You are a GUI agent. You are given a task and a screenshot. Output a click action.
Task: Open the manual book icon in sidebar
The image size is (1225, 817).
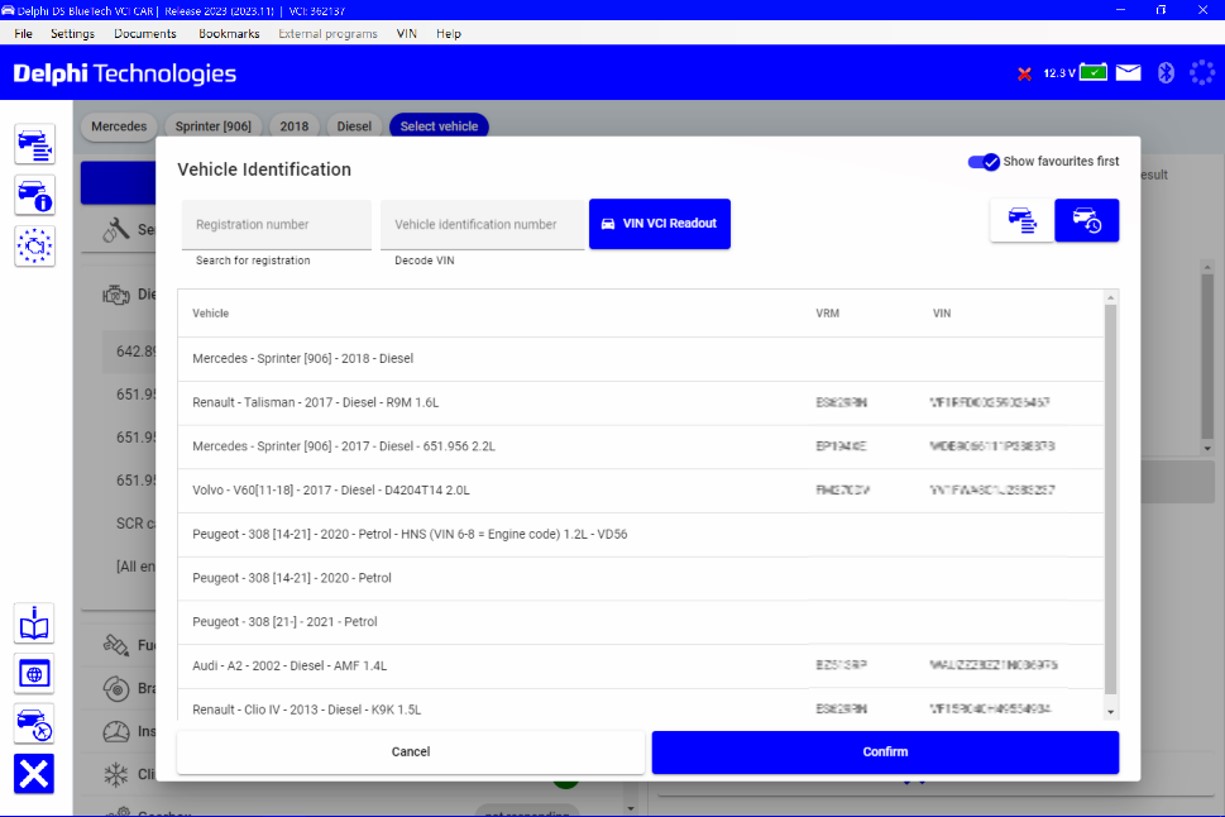click(x=35, y=624)
